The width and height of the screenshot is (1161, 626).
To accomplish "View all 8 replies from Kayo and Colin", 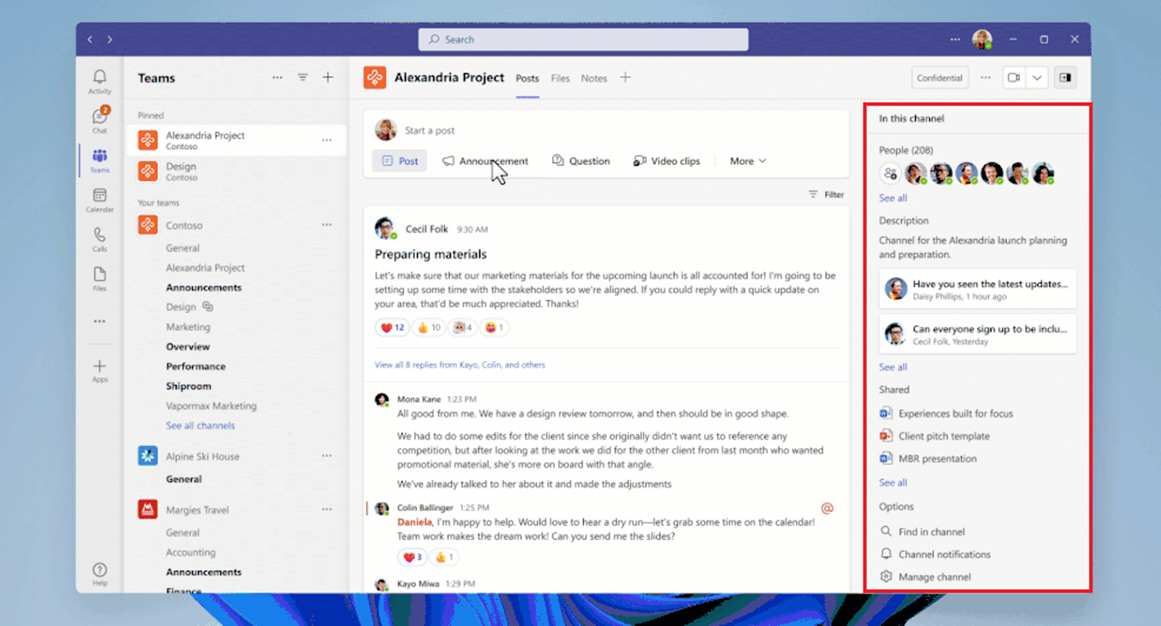I will (461, 364).
